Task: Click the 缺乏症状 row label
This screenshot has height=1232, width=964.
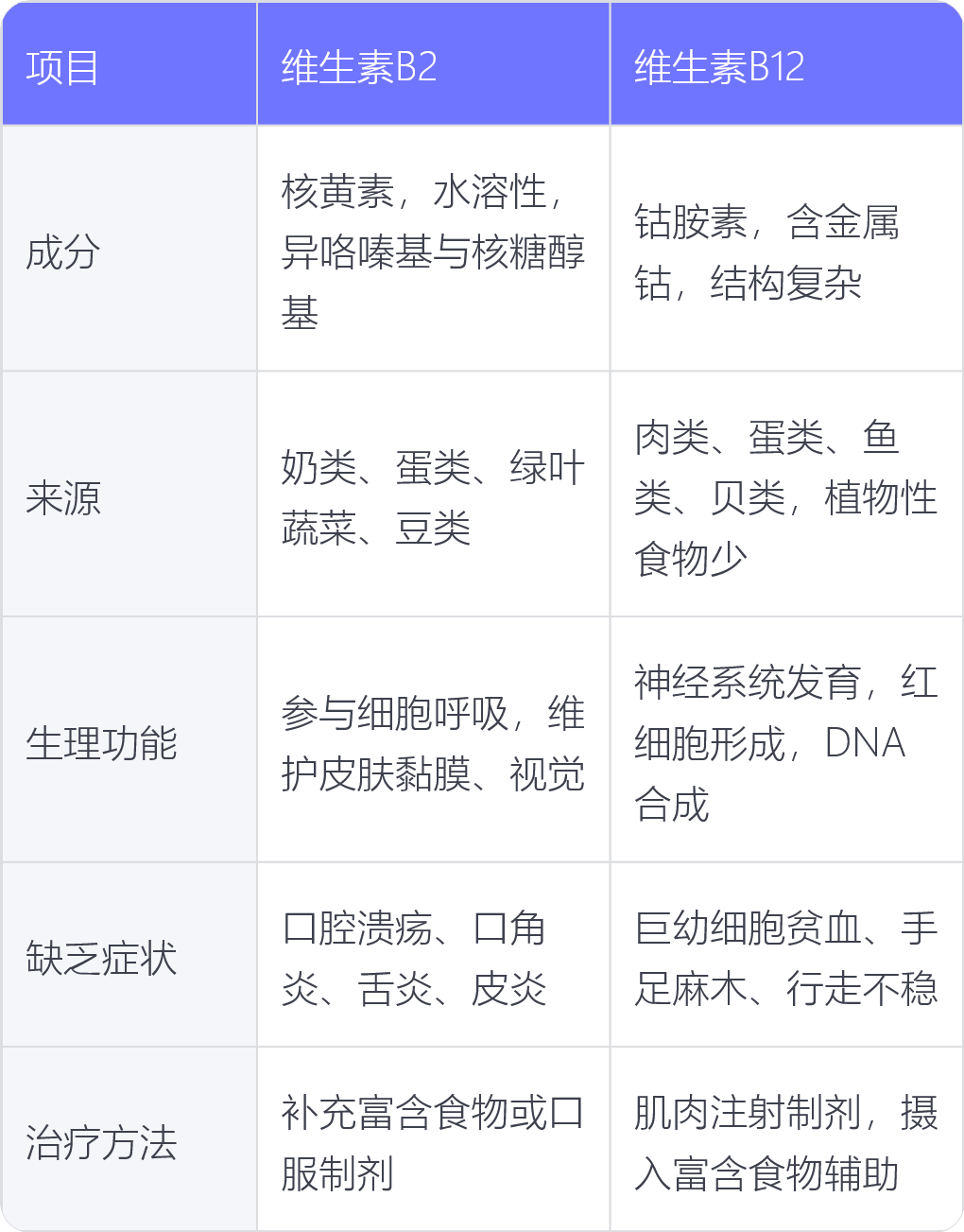Action: point(129,955)
